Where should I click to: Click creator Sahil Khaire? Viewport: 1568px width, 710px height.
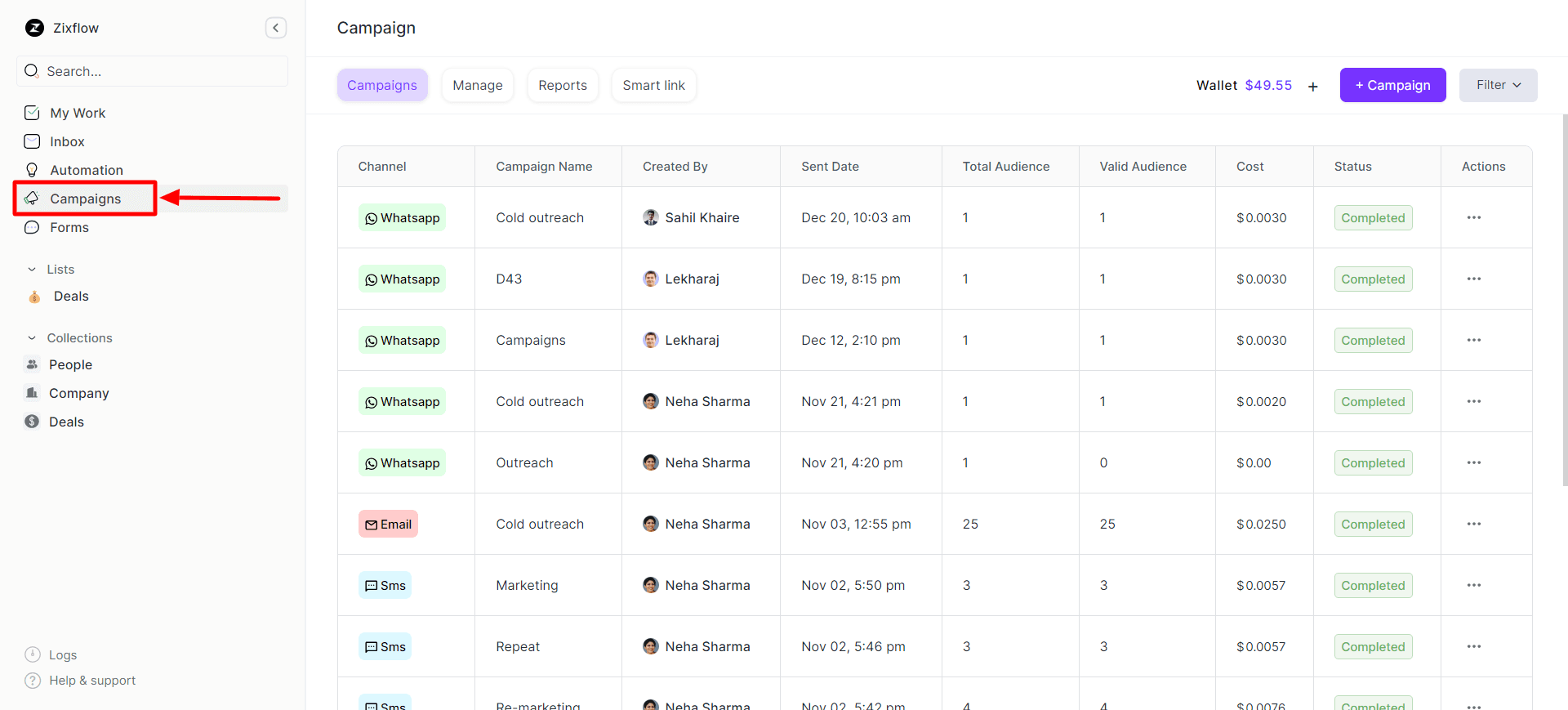[x=692, y=217]
